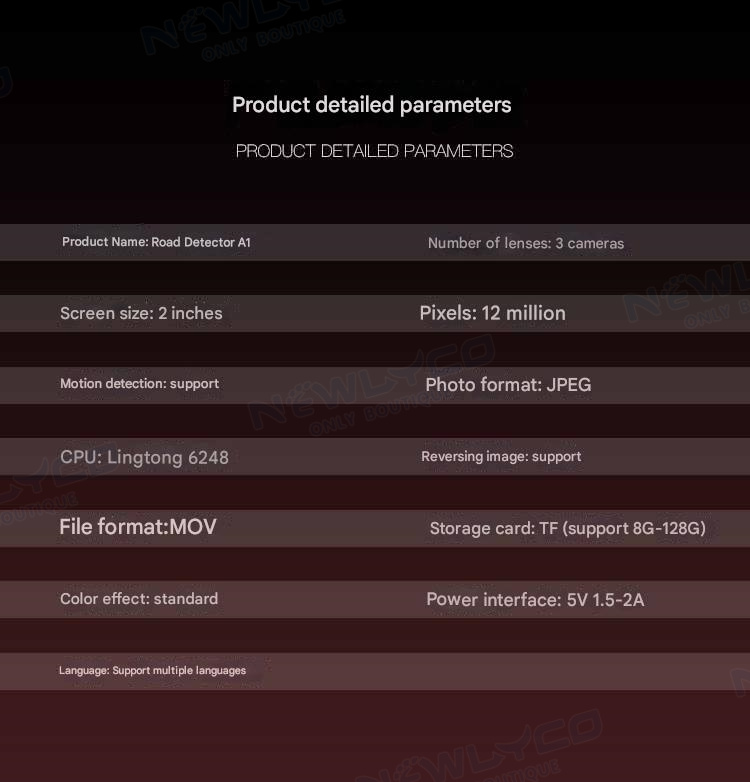The height and width of the screenshot is (782, 750).
Task: Click "Motion detection: support" row
Action: coord(139,384)
